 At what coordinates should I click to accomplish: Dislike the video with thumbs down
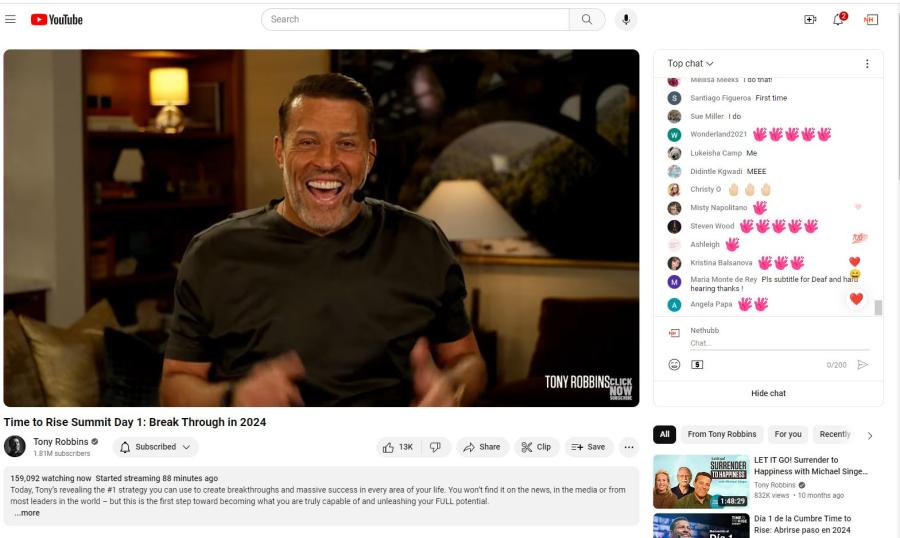(x=436, y=447)
